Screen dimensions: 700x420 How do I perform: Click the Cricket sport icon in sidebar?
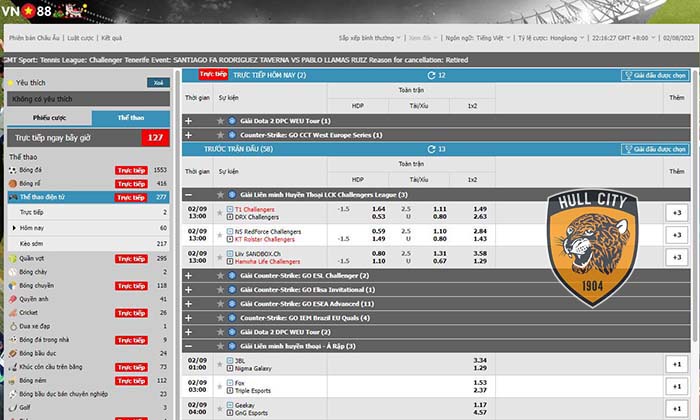(x=11, y=310)
